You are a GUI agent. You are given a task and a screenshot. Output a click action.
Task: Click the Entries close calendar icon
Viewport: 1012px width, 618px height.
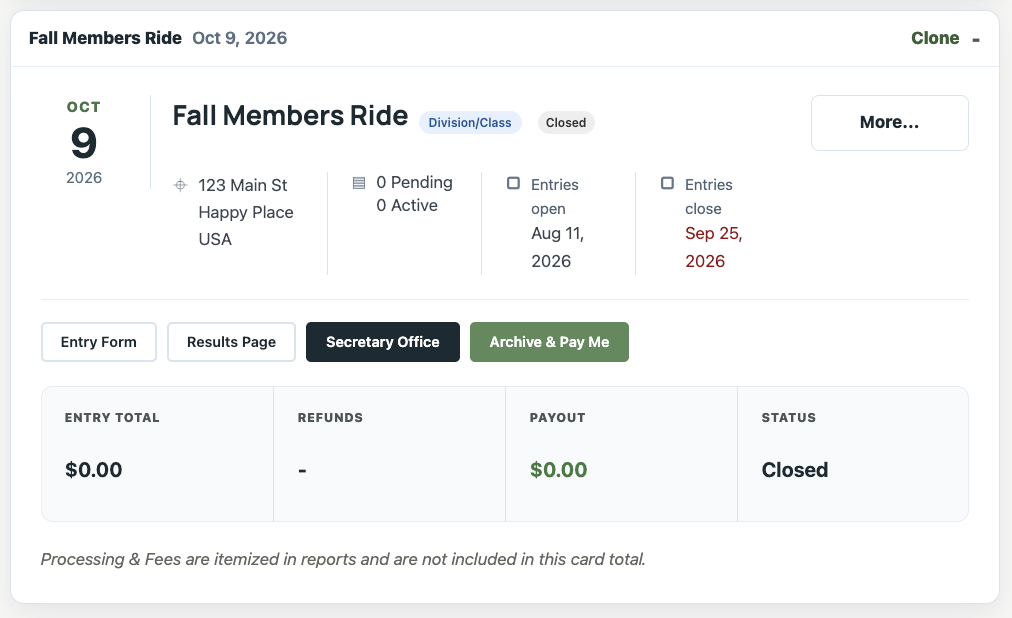pos(667,183)
